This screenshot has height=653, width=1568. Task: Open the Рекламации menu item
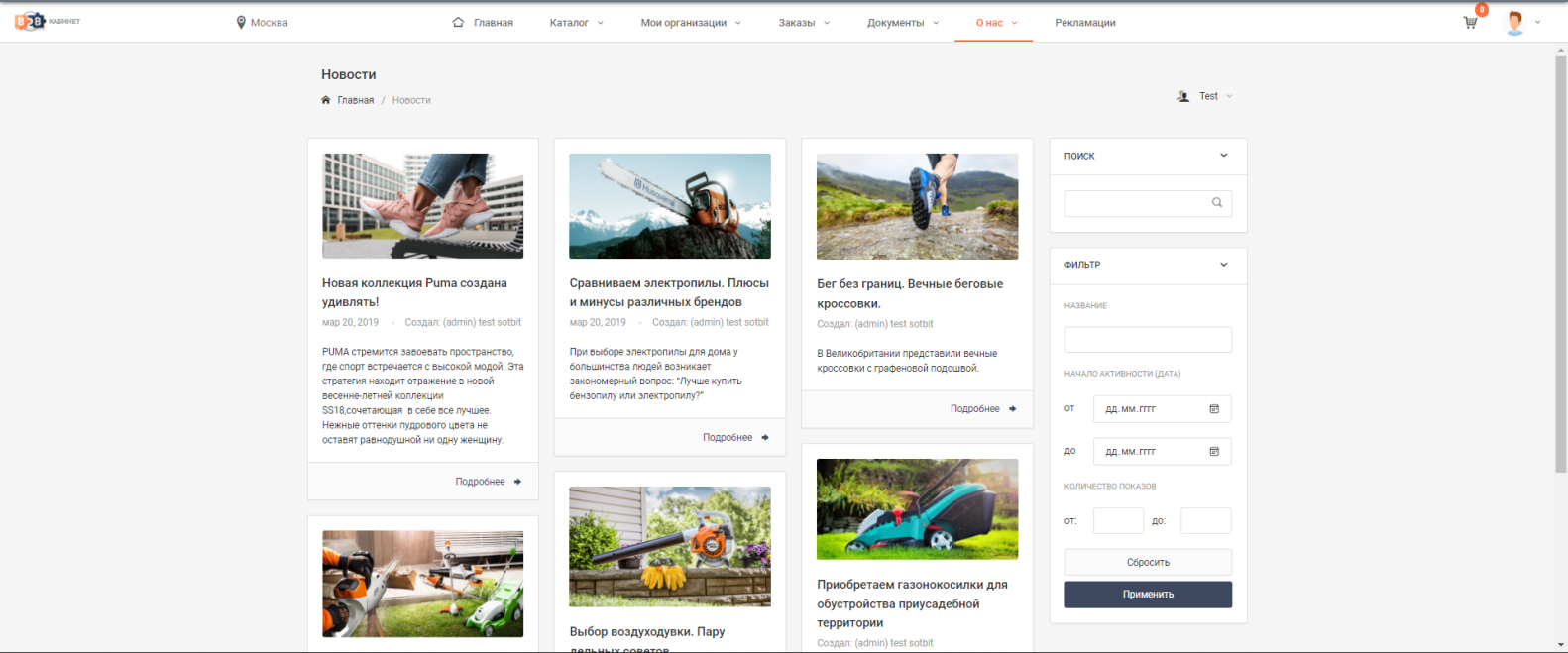tap(1085, 23)
